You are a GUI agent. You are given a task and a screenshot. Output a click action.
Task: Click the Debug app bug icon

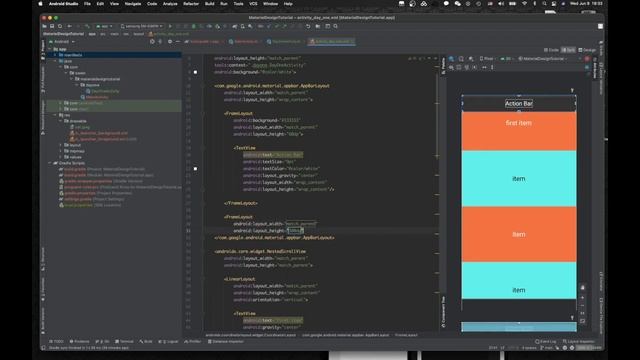[x=193, y=26]
